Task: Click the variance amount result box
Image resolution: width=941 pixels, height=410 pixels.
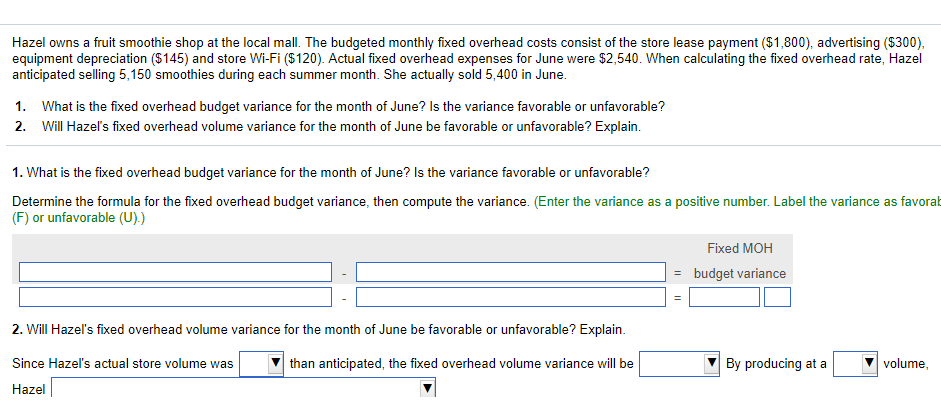Action: tap(724, 297)
